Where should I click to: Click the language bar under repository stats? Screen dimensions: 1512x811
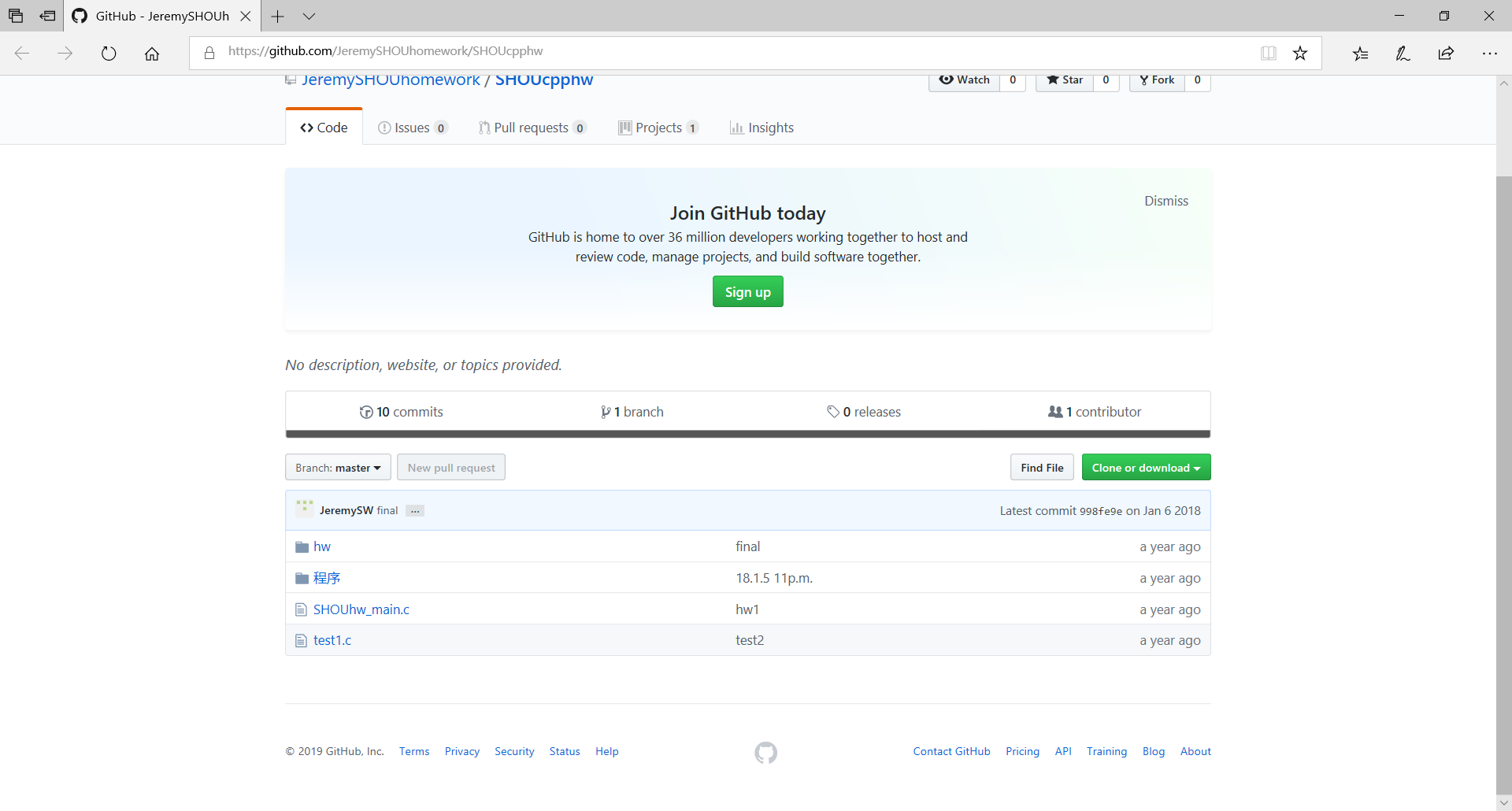747,434
